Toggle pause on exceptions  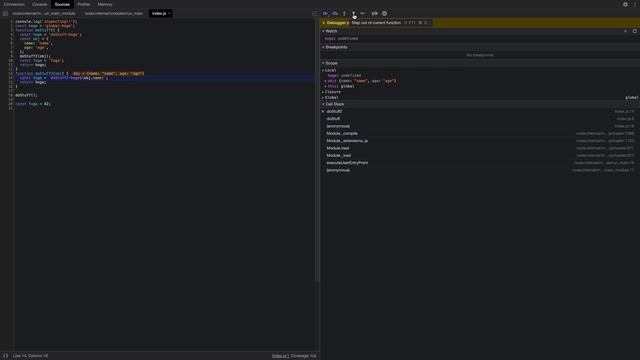[x=384, y=13]
